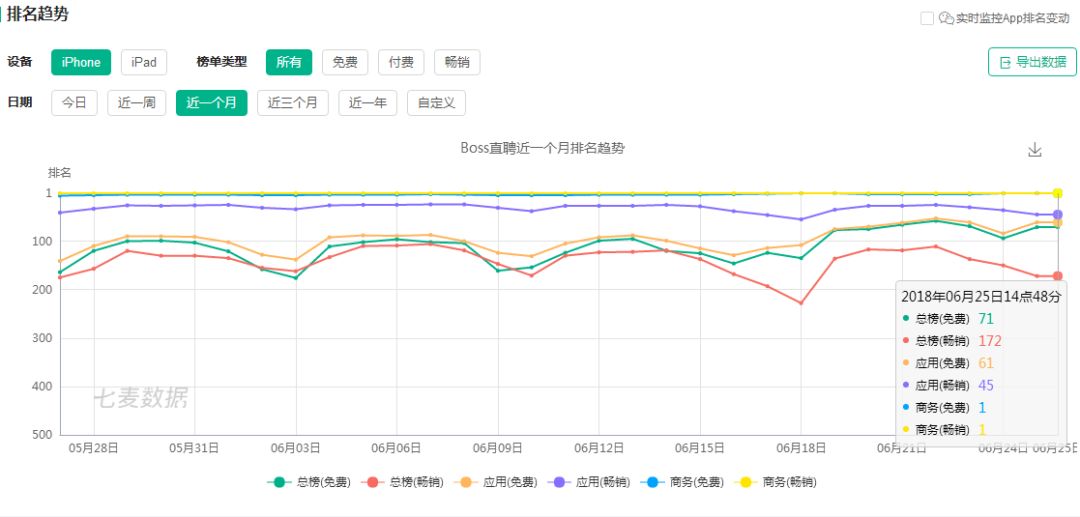Screen dimensions: 1080x517
Task: Select the iPhone device tab
Action: click(x=81, y=62)
